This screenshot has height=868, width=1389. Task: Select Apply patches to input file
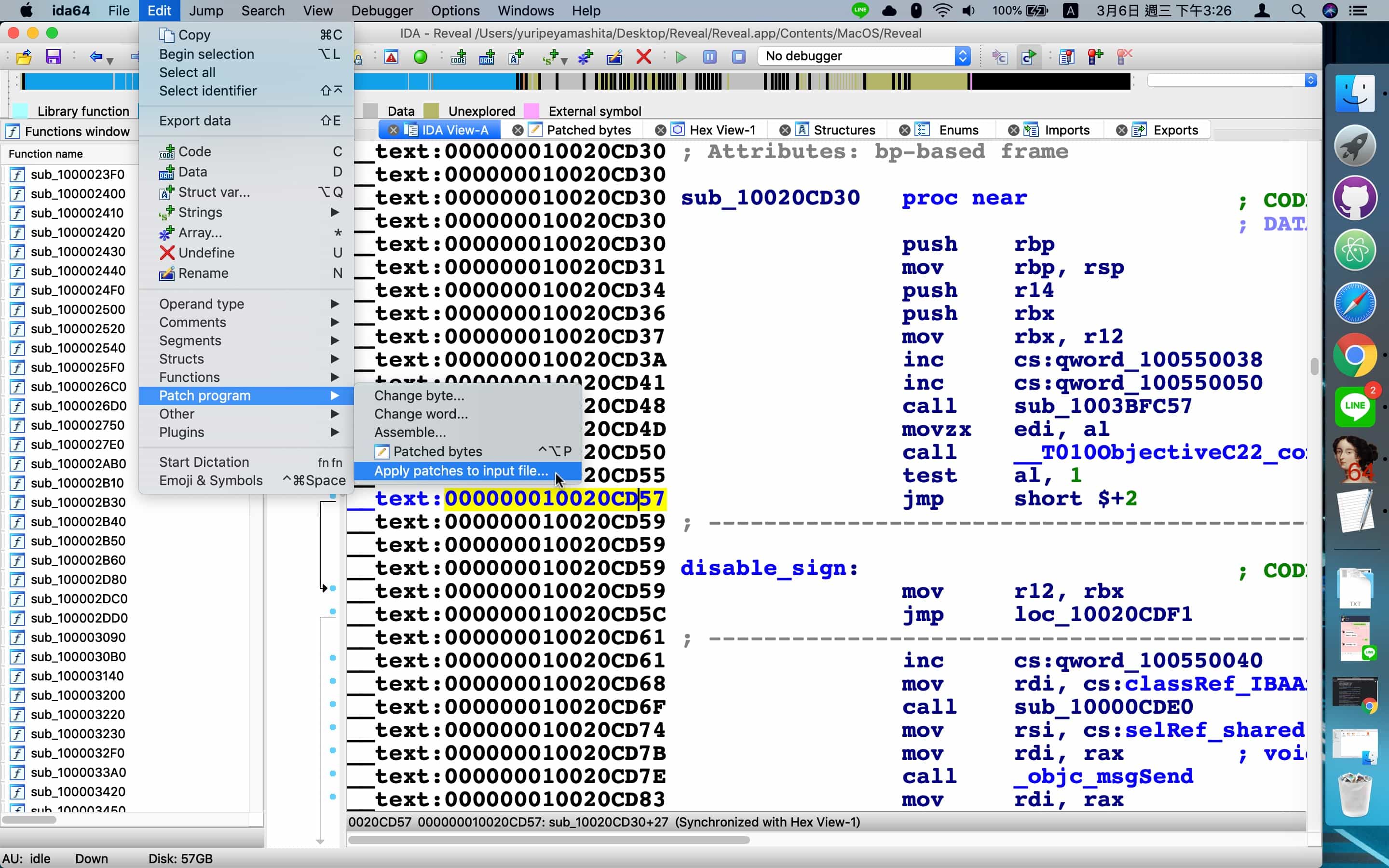pos(461,471)
